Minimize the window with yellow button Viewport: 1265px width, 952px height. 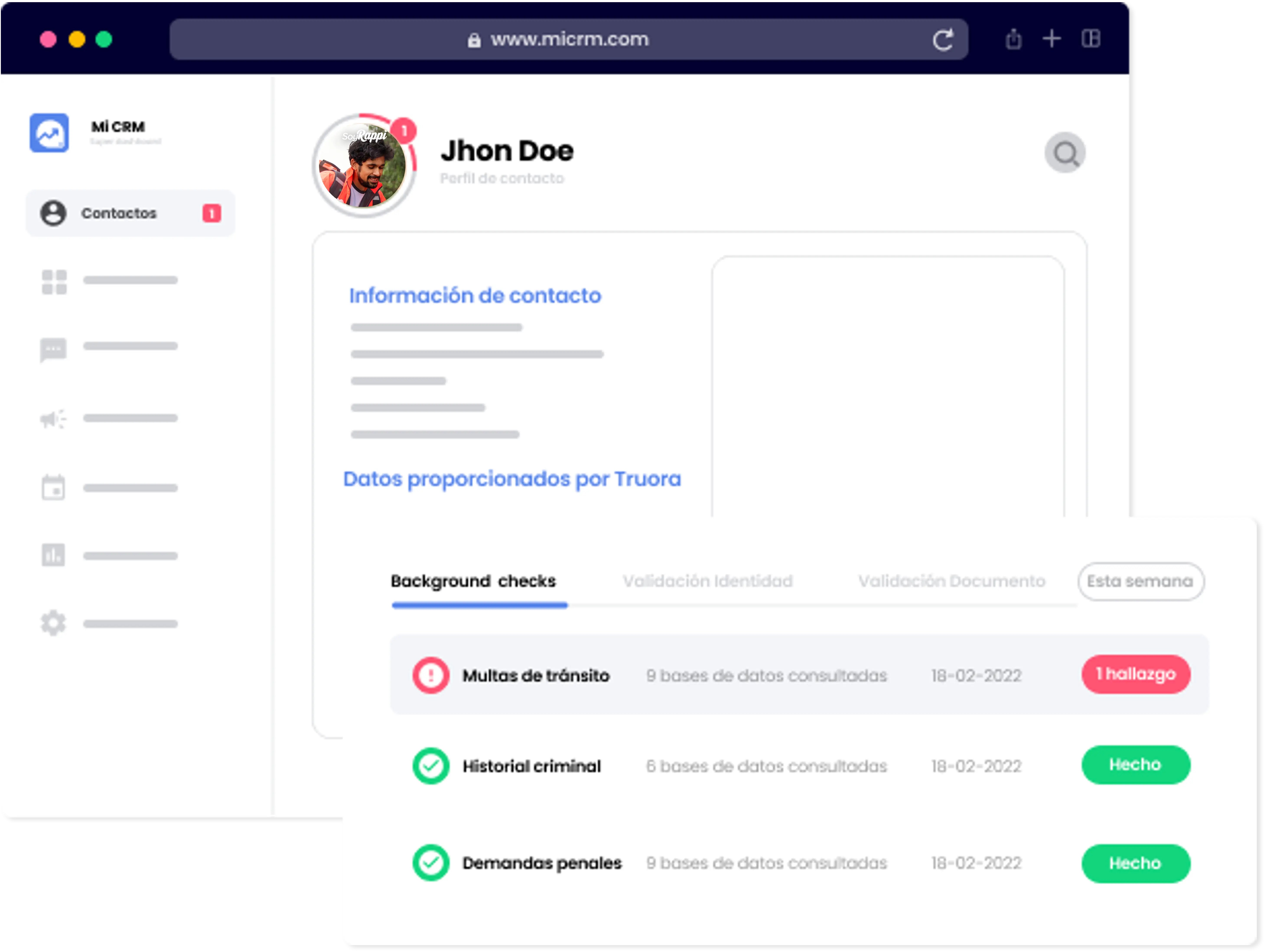click(77, 39)
